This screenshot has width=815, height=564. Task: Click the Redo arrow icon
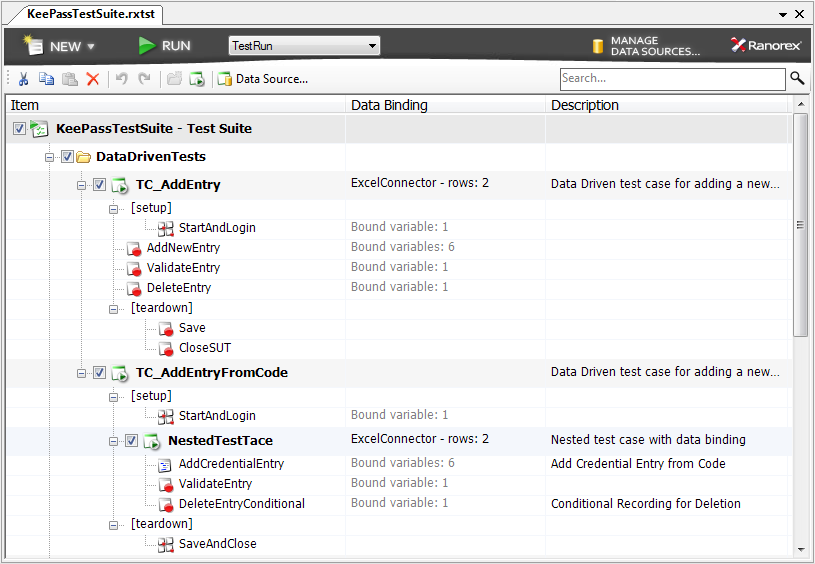144,79
